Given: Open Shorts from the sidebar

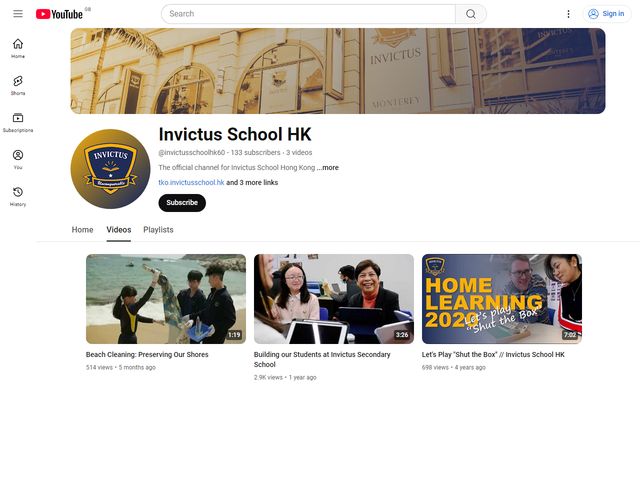Looking at the screenshot, I should tap(18, 85).
